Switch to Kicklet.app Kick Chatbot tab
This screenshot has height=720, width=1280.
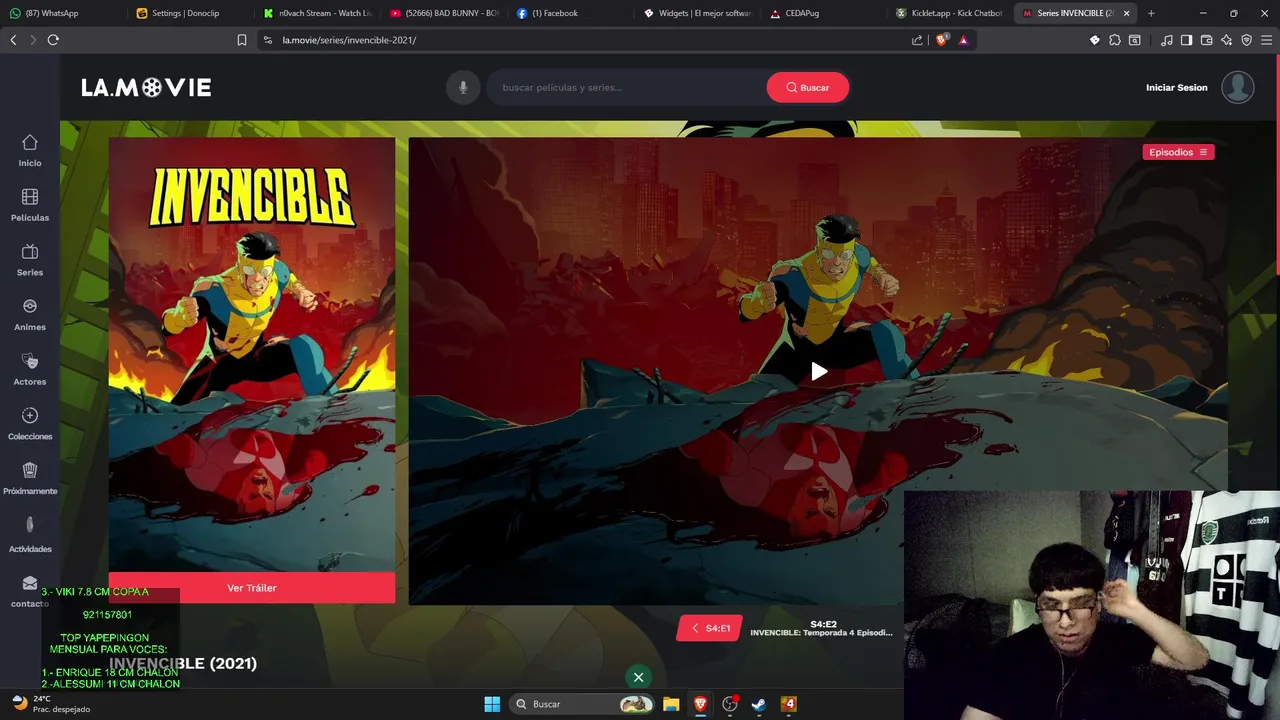click(950, 13)
